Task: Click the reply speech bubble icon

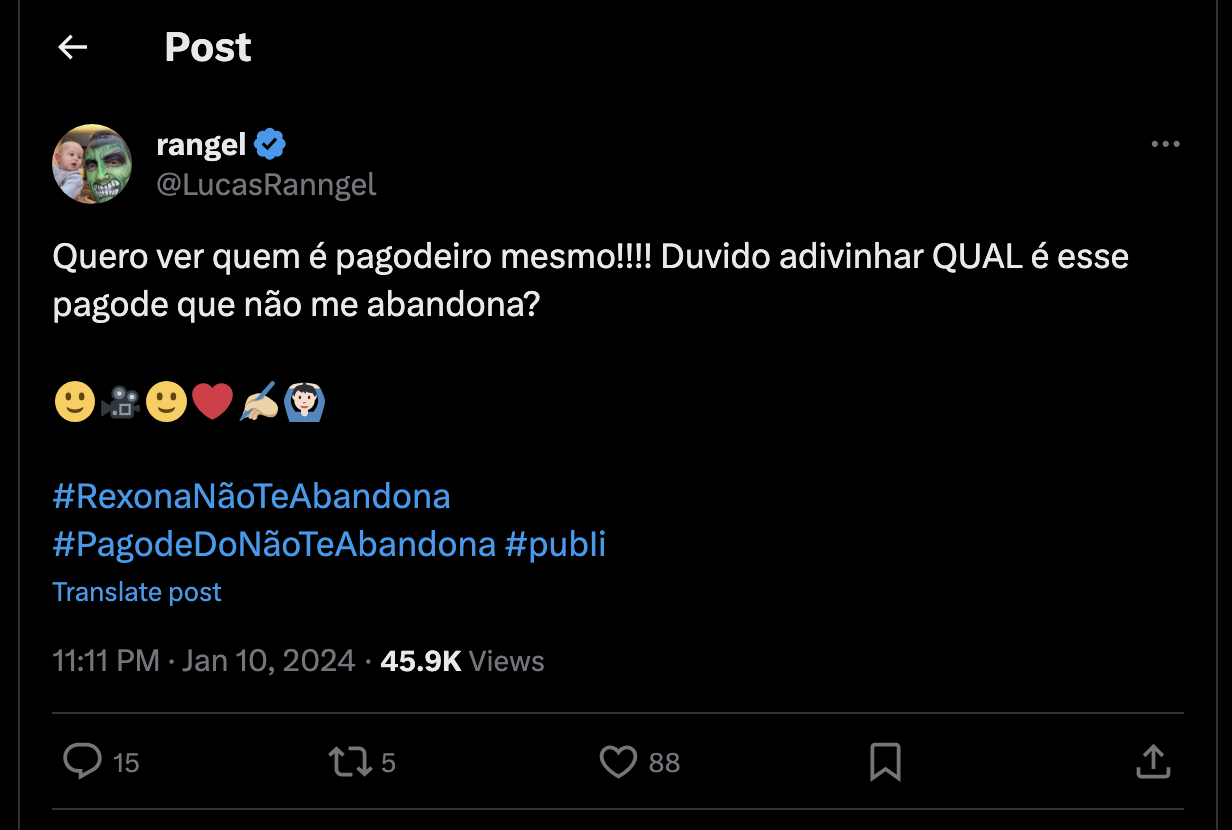Action: point(82,762)
